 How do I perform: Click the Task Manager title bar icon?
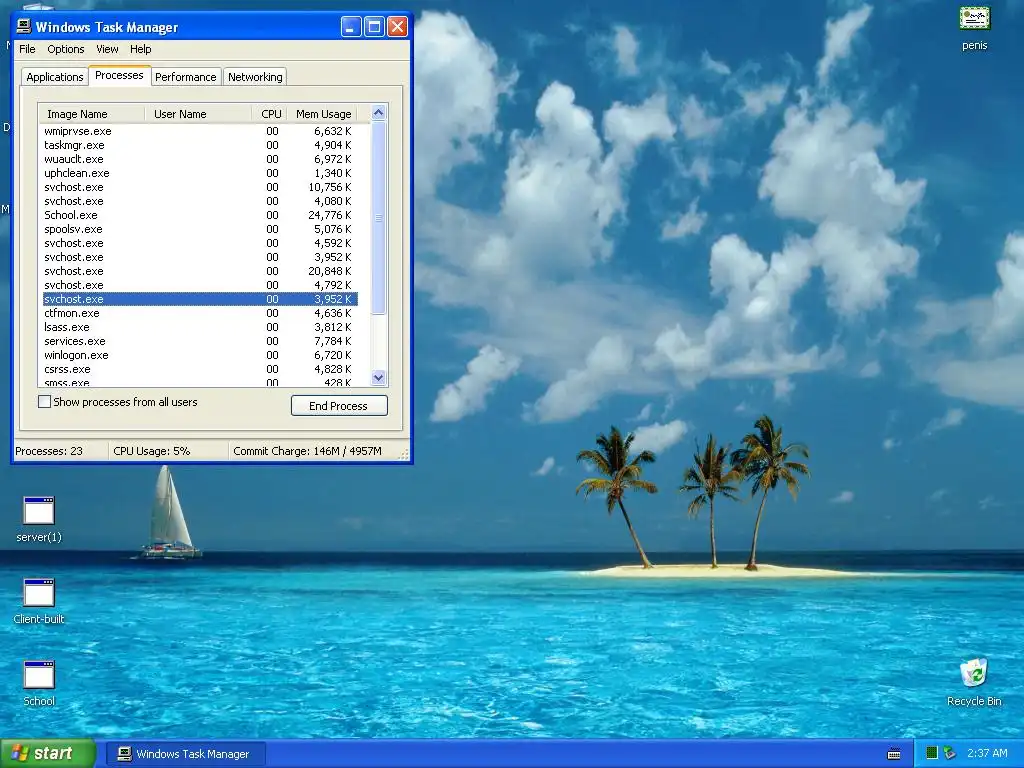pos(24,27)
